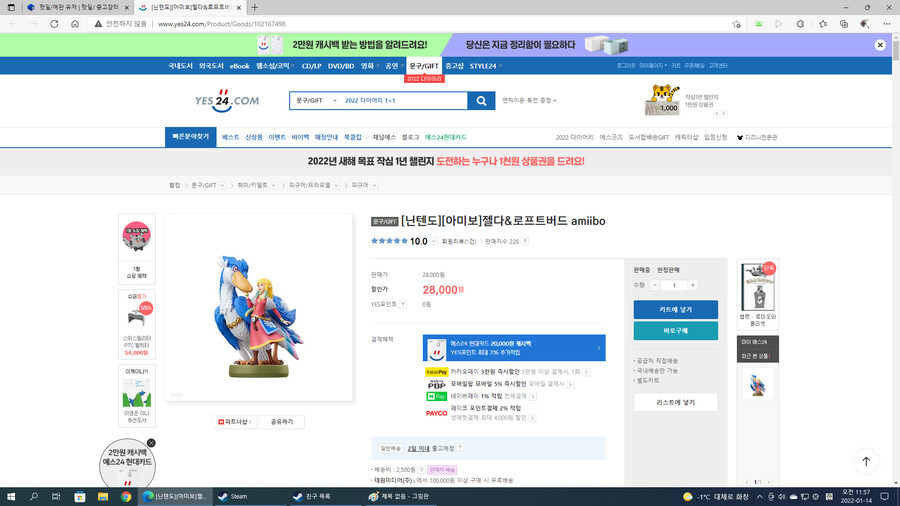The width and height of the screenshot is (900, 506).
Task: Open the STYLE24 menu
Action: (x=483, y=66)
